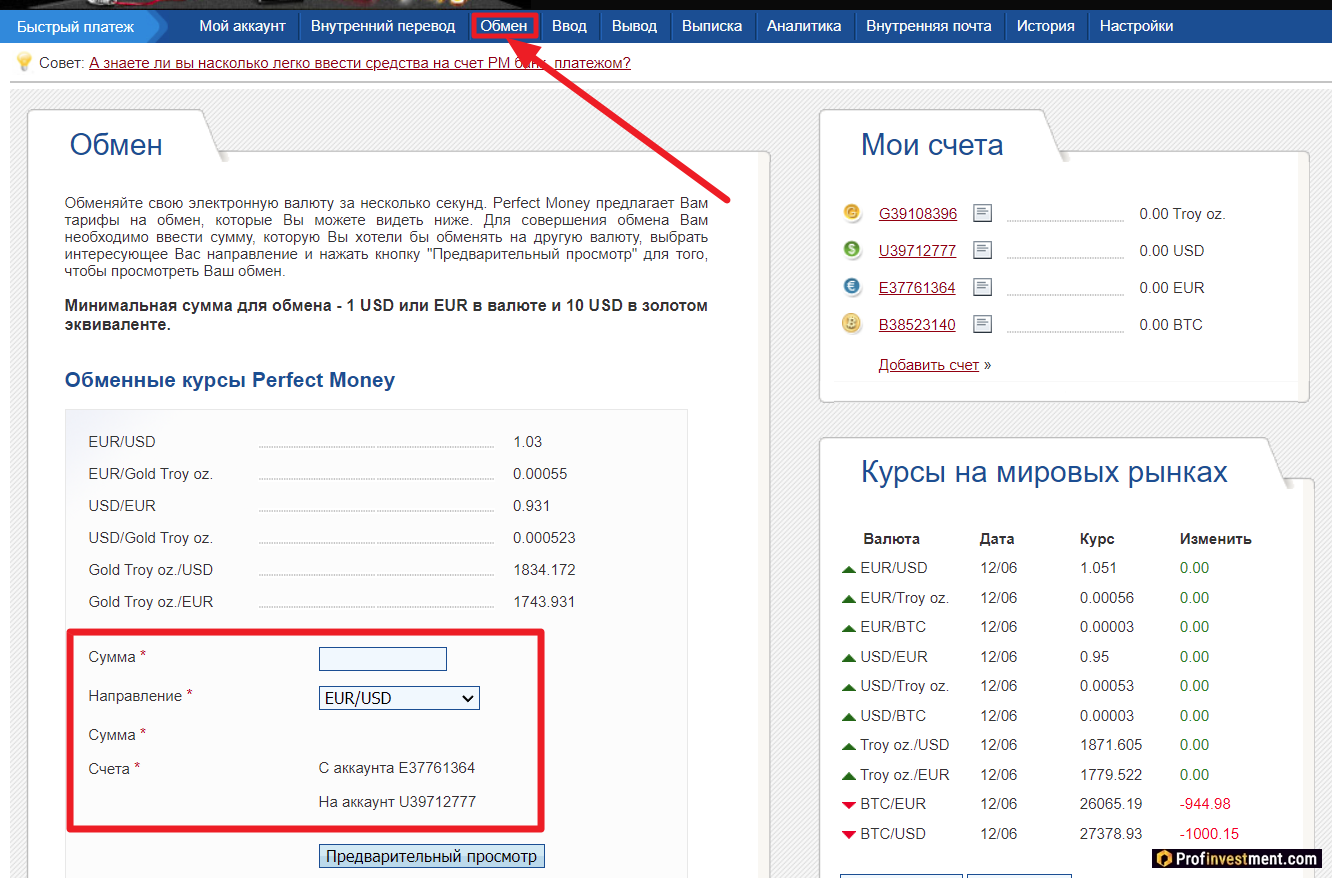The width and height of the screenshot is (1332, 878).
Task: Click the 1743.931 Gold/EUR rate value
Action: pos(544,602)
